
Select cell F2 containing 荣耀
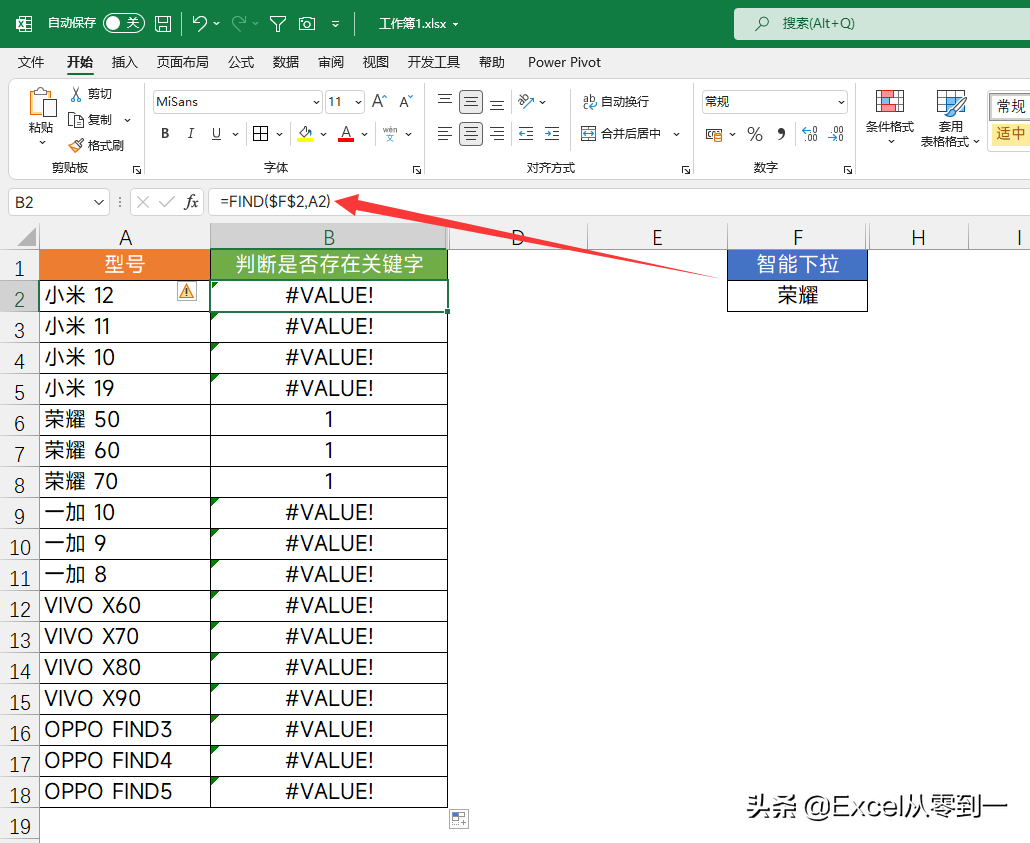pos(797,296)
